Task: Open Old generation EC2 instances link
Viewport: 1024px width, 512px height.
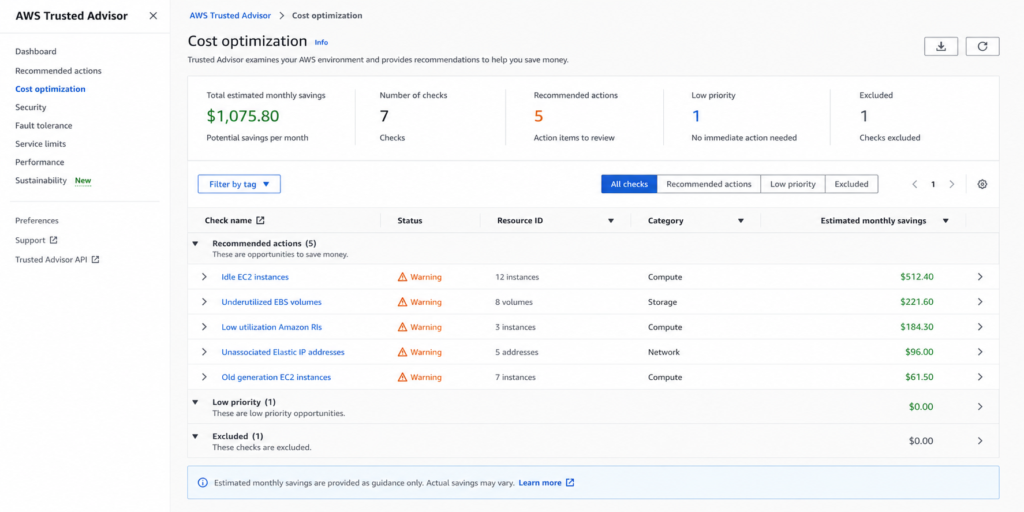Action: (x=276, y=377)
